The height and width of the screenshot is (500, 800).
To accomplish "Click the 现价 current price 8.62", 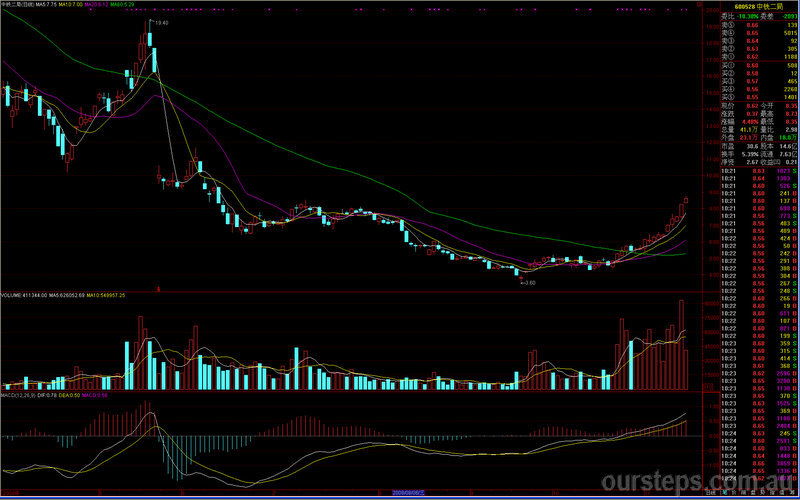I will tap(753, 106).
